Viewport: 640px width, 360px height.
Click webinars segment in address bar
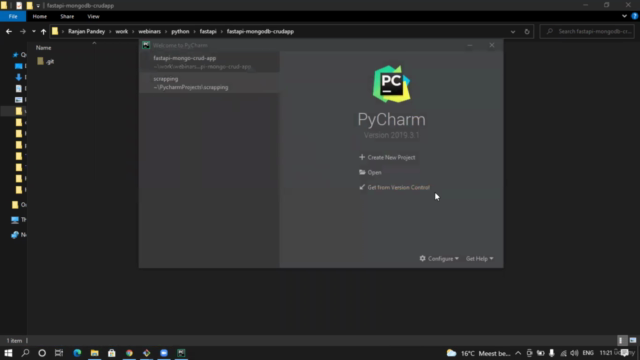pyautogui.click(x=149, y=31)
